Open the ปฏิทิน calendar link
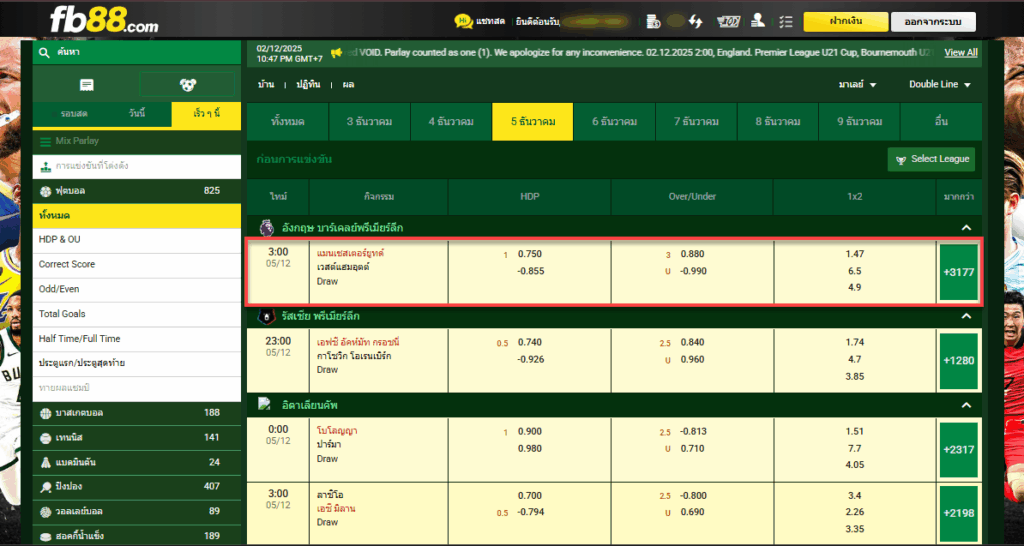The image size is (1024, 546). 309,85
